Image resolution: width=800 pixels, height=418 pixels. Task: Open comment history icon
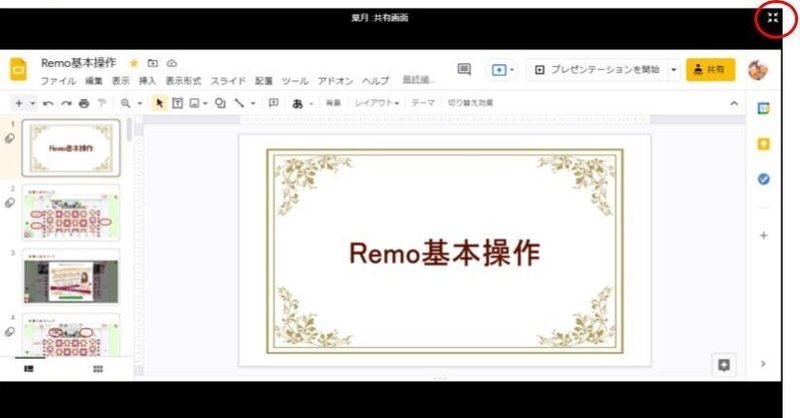click(x=464, y=69)
